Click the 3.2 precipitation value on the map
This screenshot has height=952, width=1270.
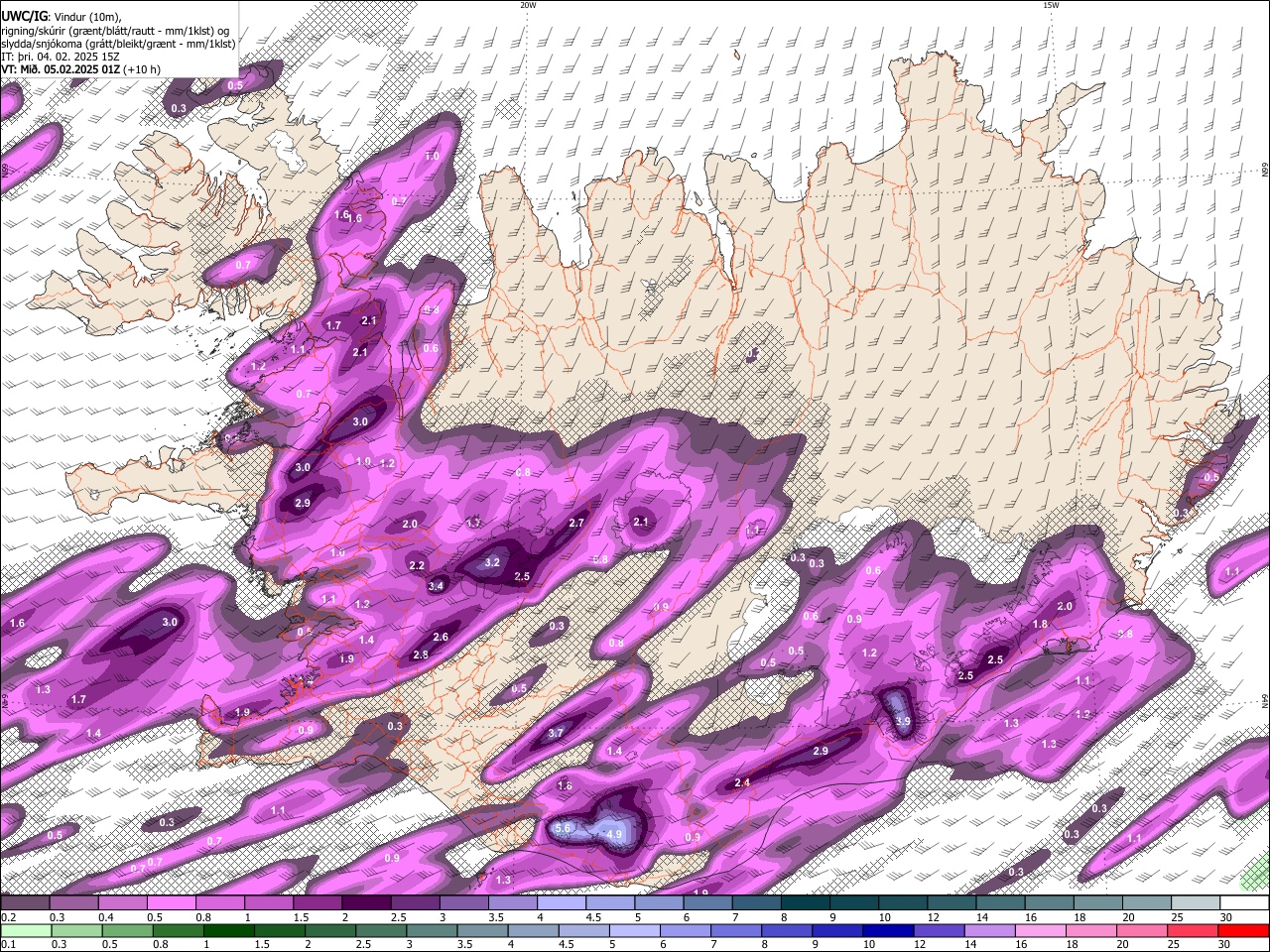[492, 562]
